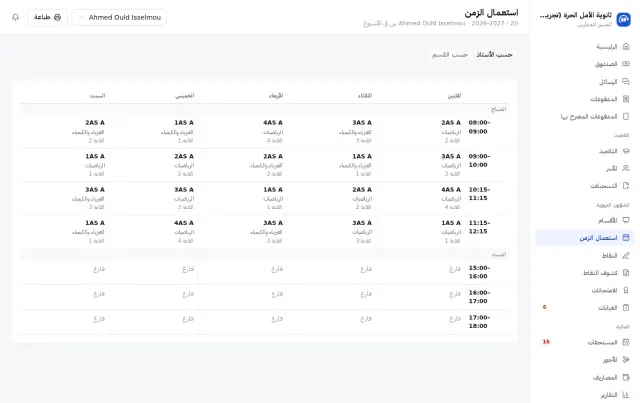
Task: Open the الرسائل messages sidebar icon
Action: 626,82
